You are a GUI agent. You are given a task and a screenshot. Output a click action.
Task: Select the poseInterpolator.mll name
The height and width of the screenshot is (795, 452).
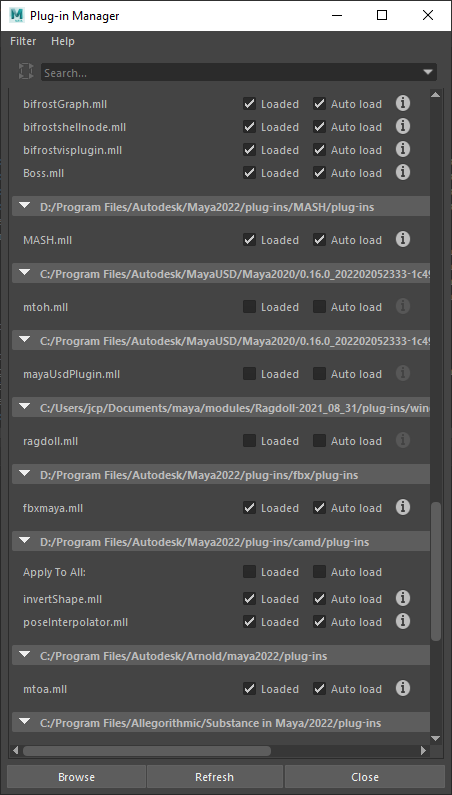75,622
